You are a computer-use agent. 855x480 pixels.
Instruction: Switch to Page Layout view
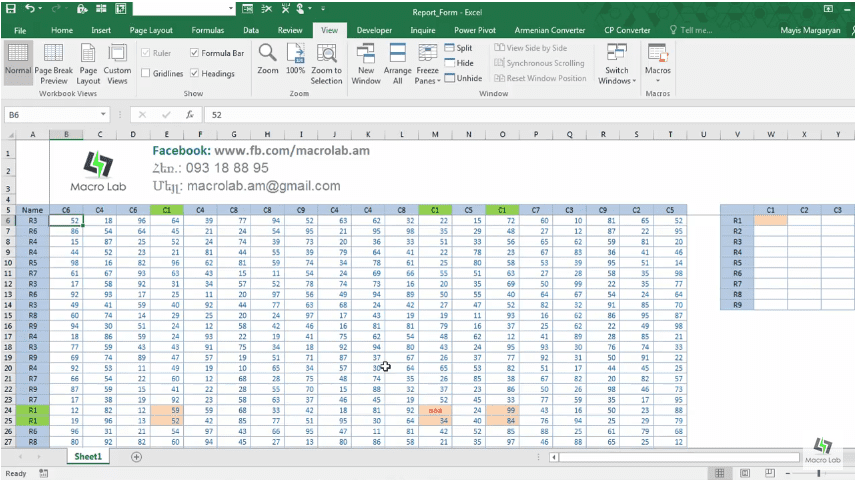(x=88, y=64)
